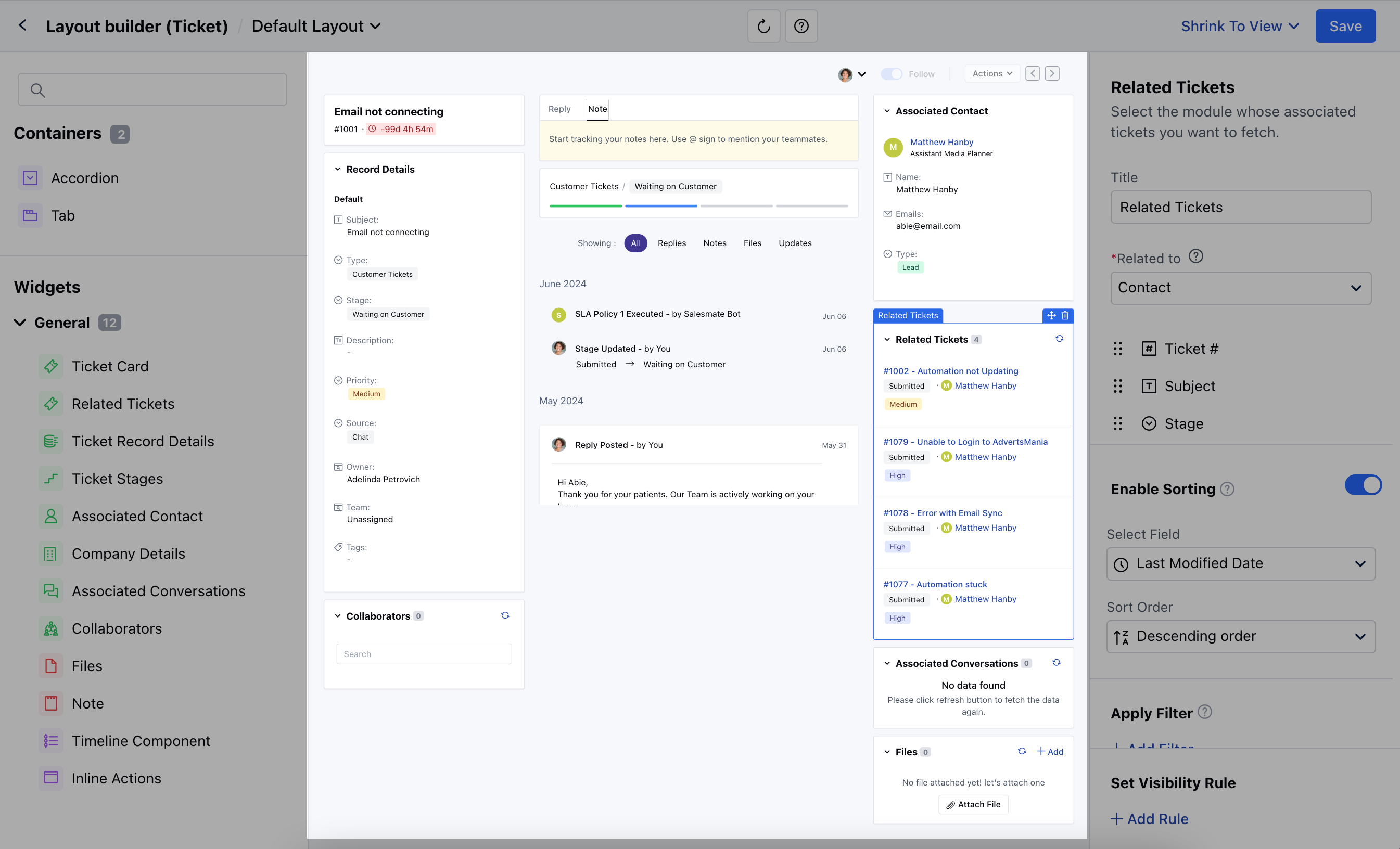Image resolution: width=1400 pixels, height=849 pixels.
Task: Click the Timeline Component widget icon
Action: (x=50, y=741)
